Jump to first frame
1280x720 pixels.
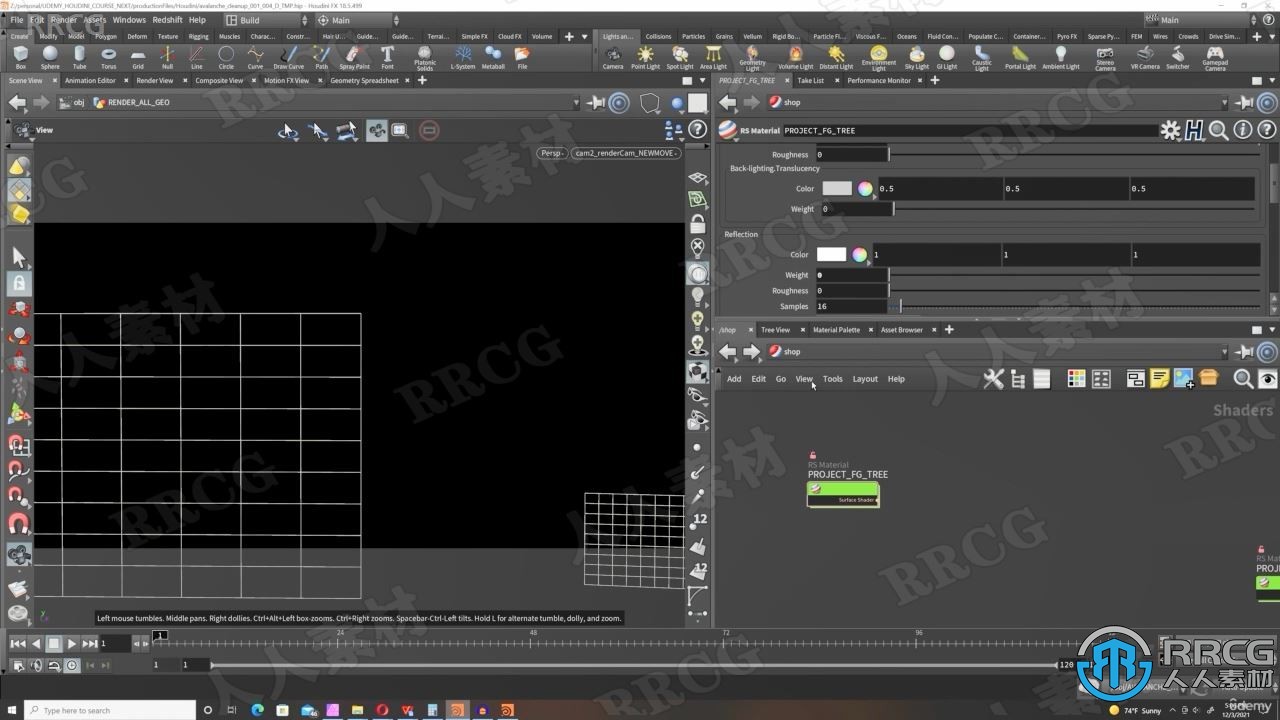(17, 644)
